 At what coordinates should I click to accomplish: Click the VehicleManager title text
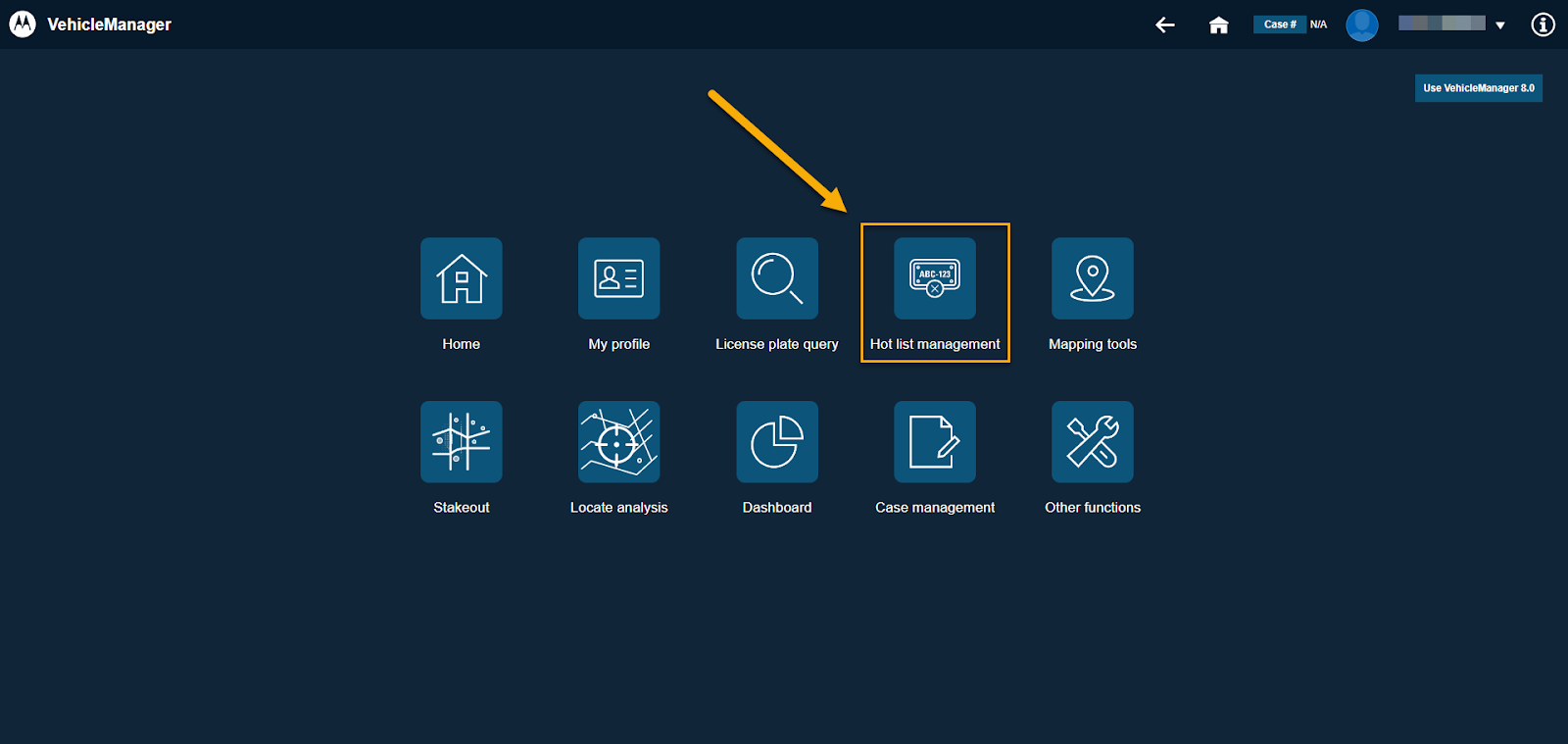click(x=109, y=25)
